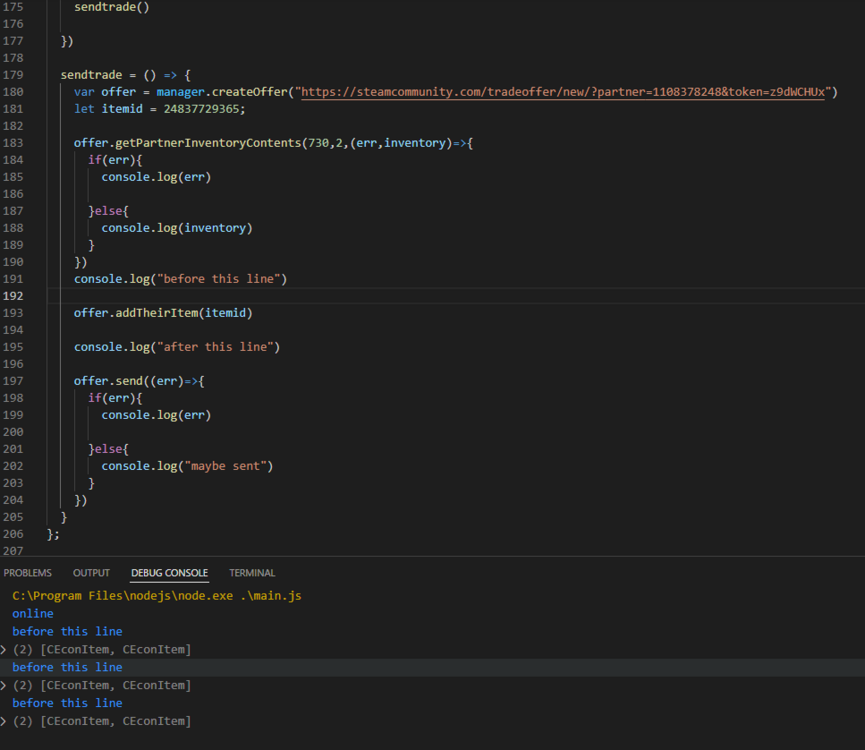Viewport: 865px width, 750px height.
Task: Expand the last CEconItem array output
Action: click(x=4, y=722)
